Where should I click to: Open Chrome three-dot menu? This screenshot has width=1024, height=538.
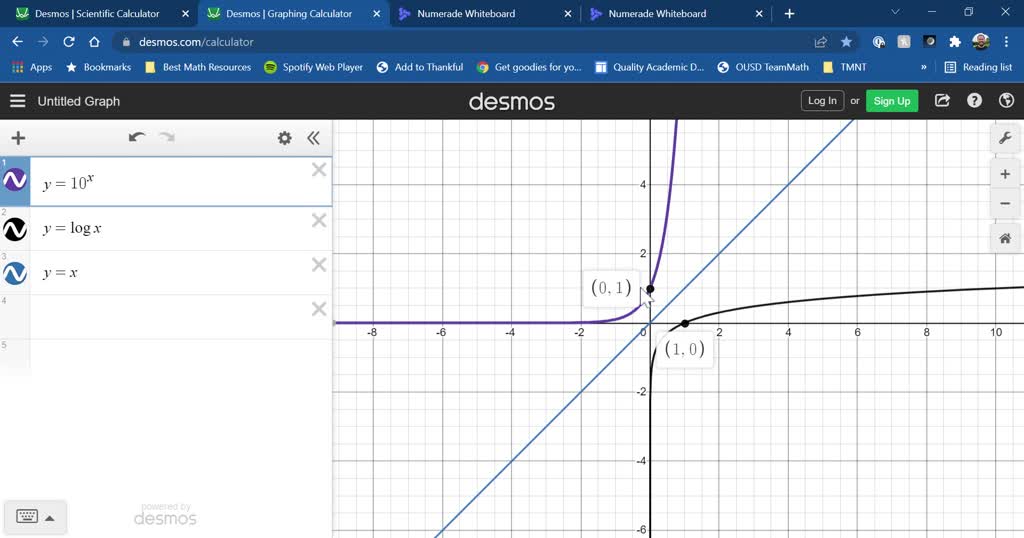coord(1006,42)
